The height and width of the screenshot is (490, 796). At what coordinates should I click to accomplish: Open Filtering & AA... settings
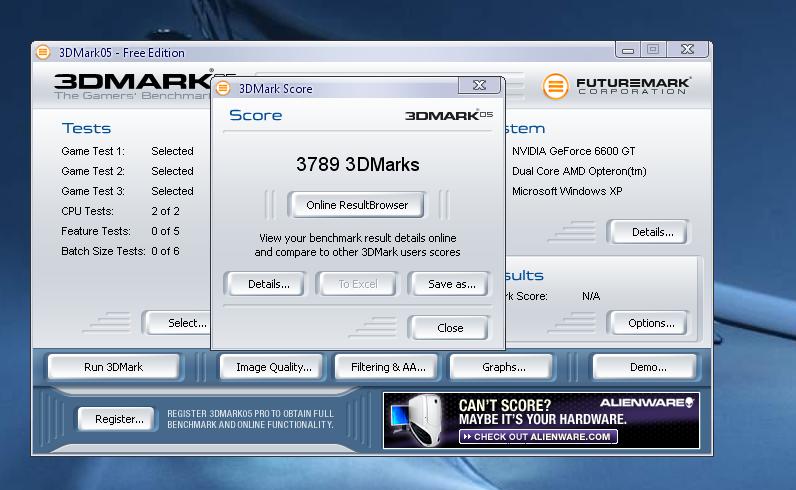click(x=387, y=367)
